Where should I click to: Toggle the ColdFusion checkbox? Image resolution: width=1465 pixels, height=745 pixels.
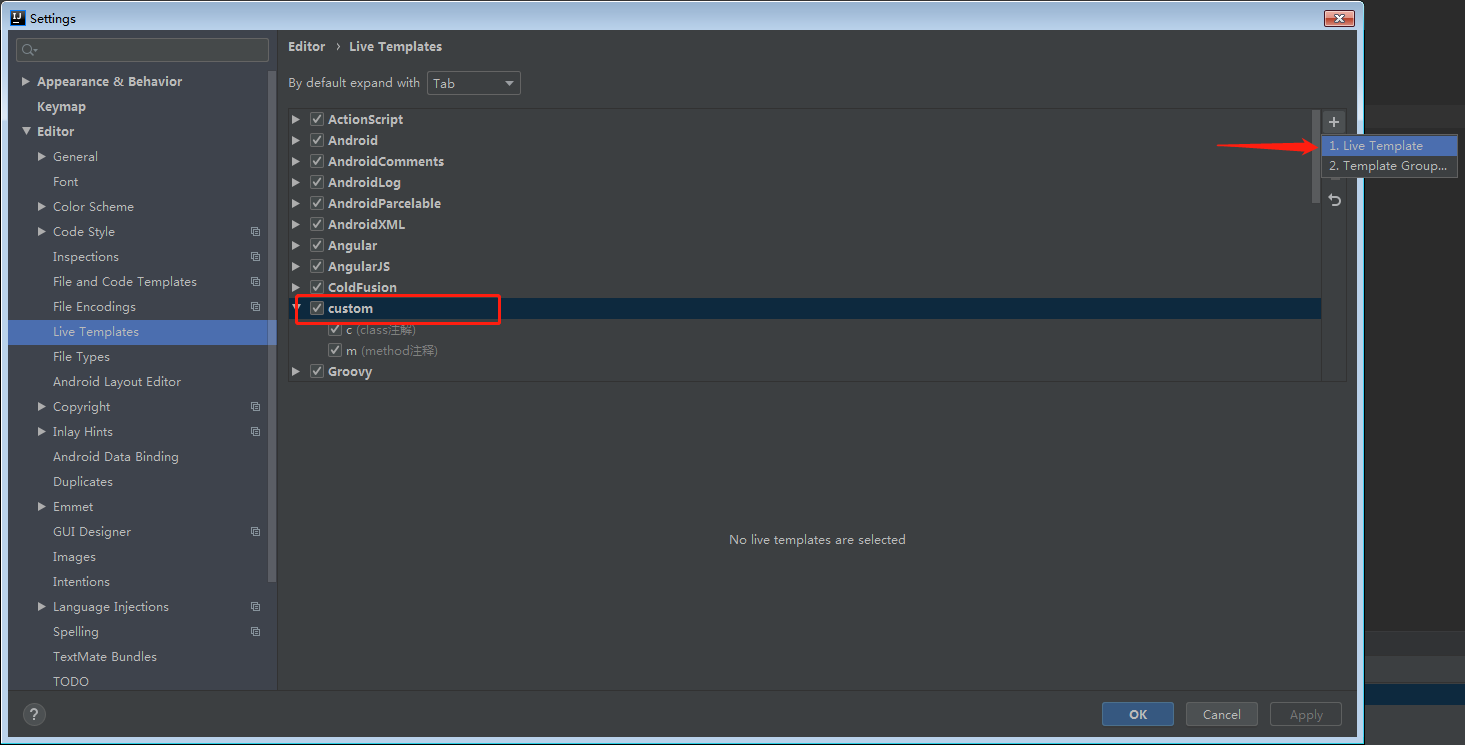pyautogui.click(x=317, y=287)
